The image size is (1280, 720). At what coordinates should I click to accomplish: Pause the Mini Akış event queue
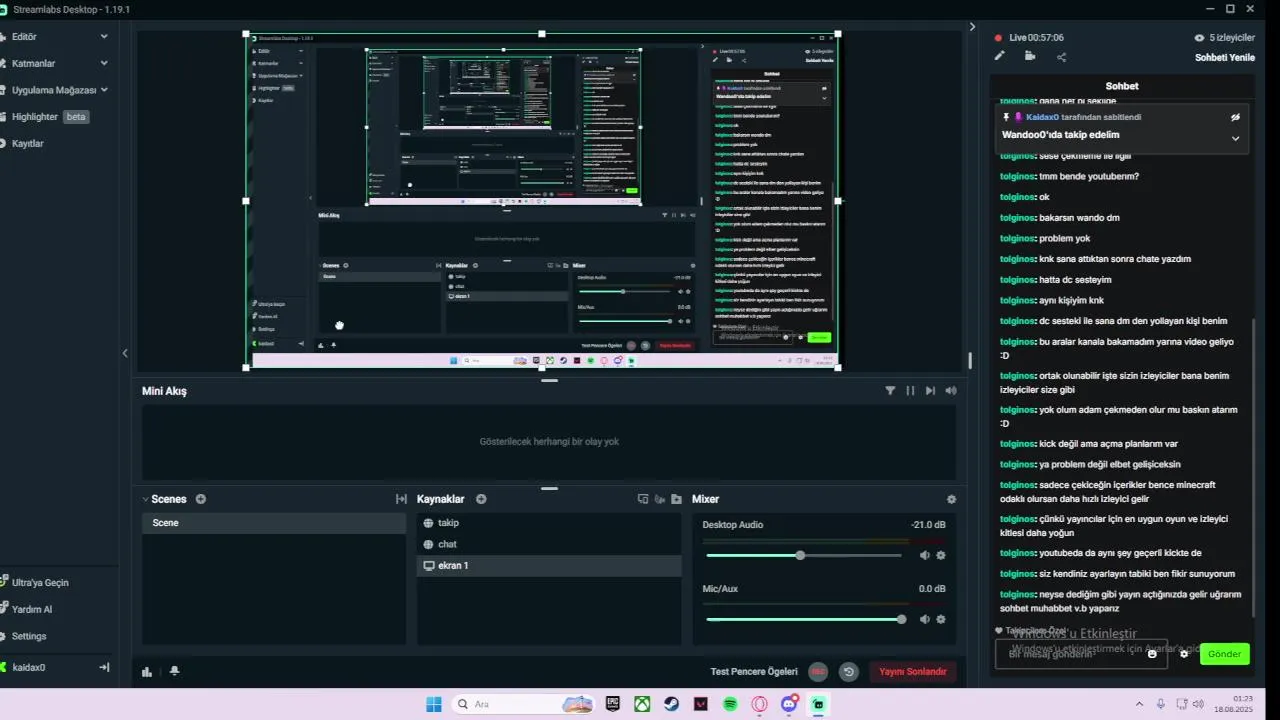[x=910, y=391]
